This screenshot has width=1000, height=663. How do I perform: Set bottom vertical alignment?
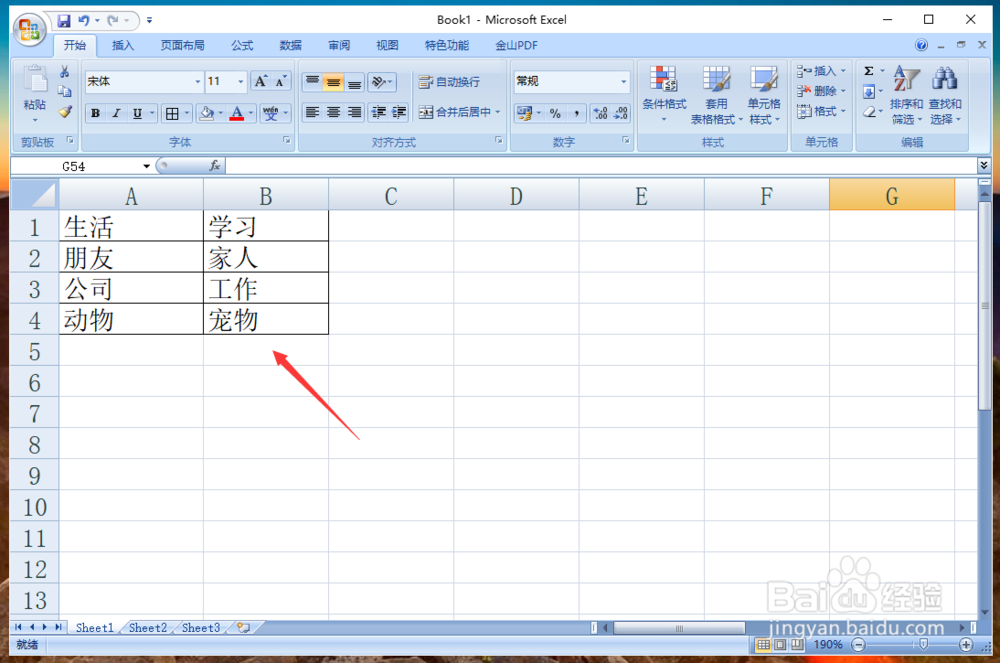pyautogui.click(x=355, y=82)
